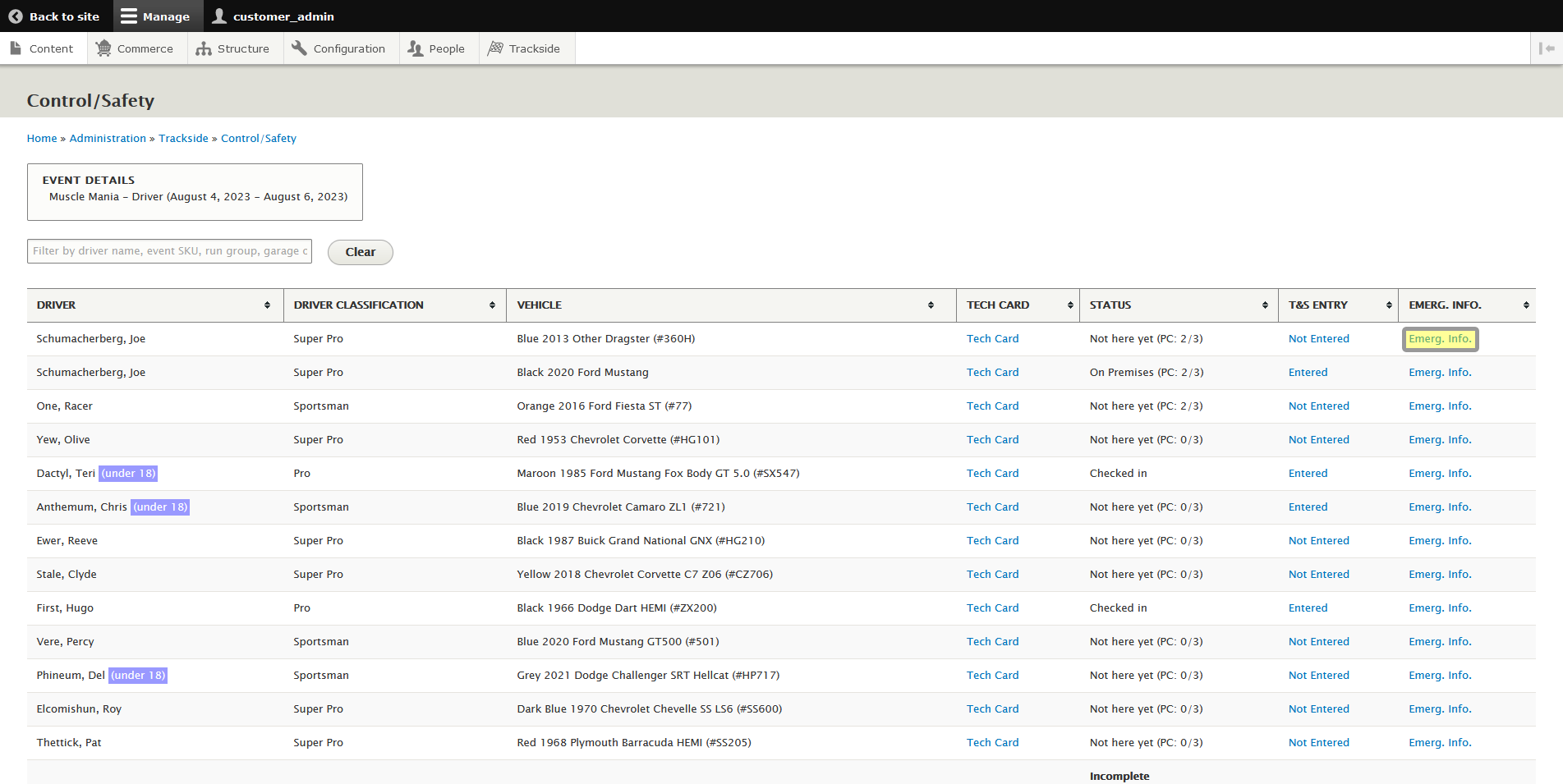Open the Content menu
The height and width of the screenshot is (784, 1563).
[x=42, y=48]
